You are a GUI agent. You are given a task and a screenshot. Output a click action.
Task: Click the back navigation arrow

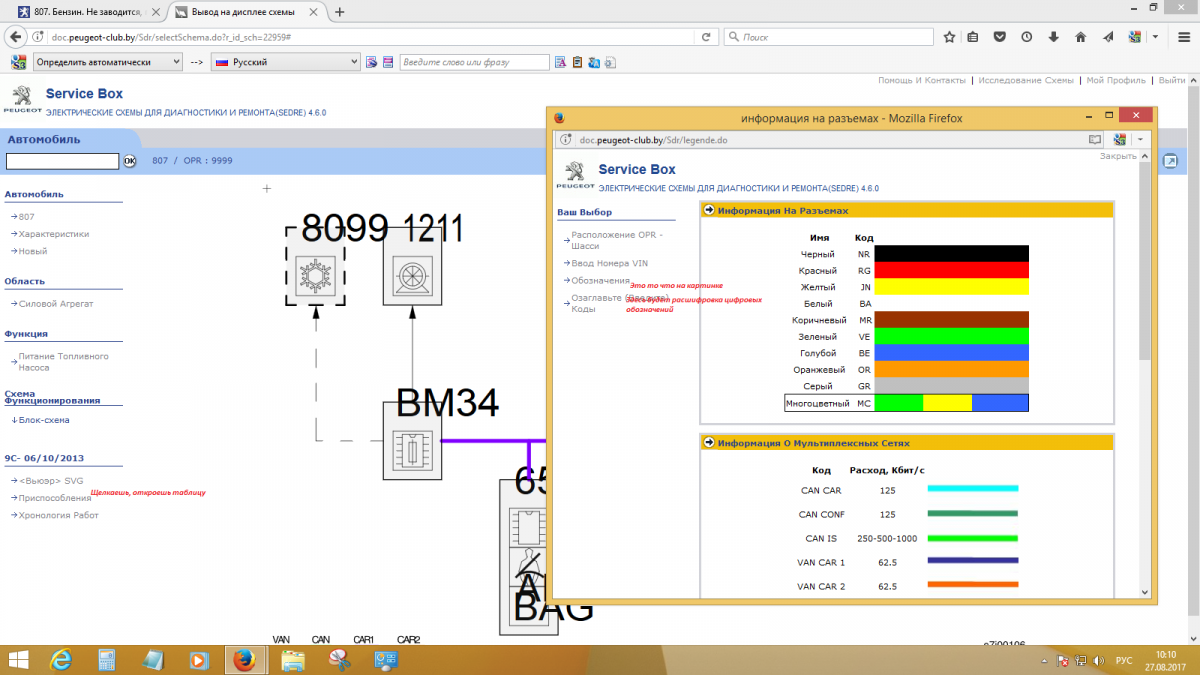14,37
